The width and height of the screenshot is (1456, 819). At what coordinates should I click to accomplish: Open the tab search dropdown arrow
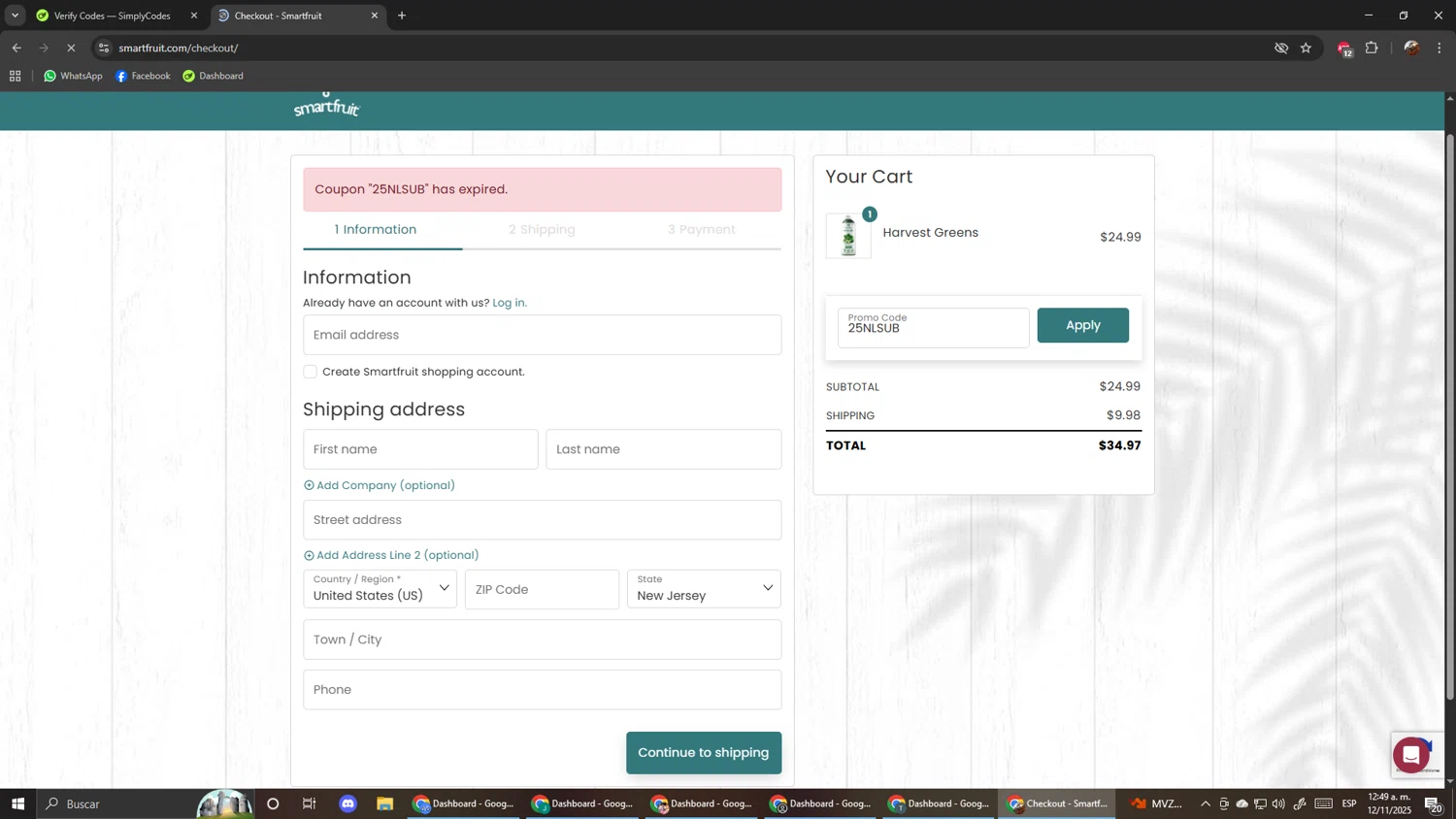click(x=15, y=16)
